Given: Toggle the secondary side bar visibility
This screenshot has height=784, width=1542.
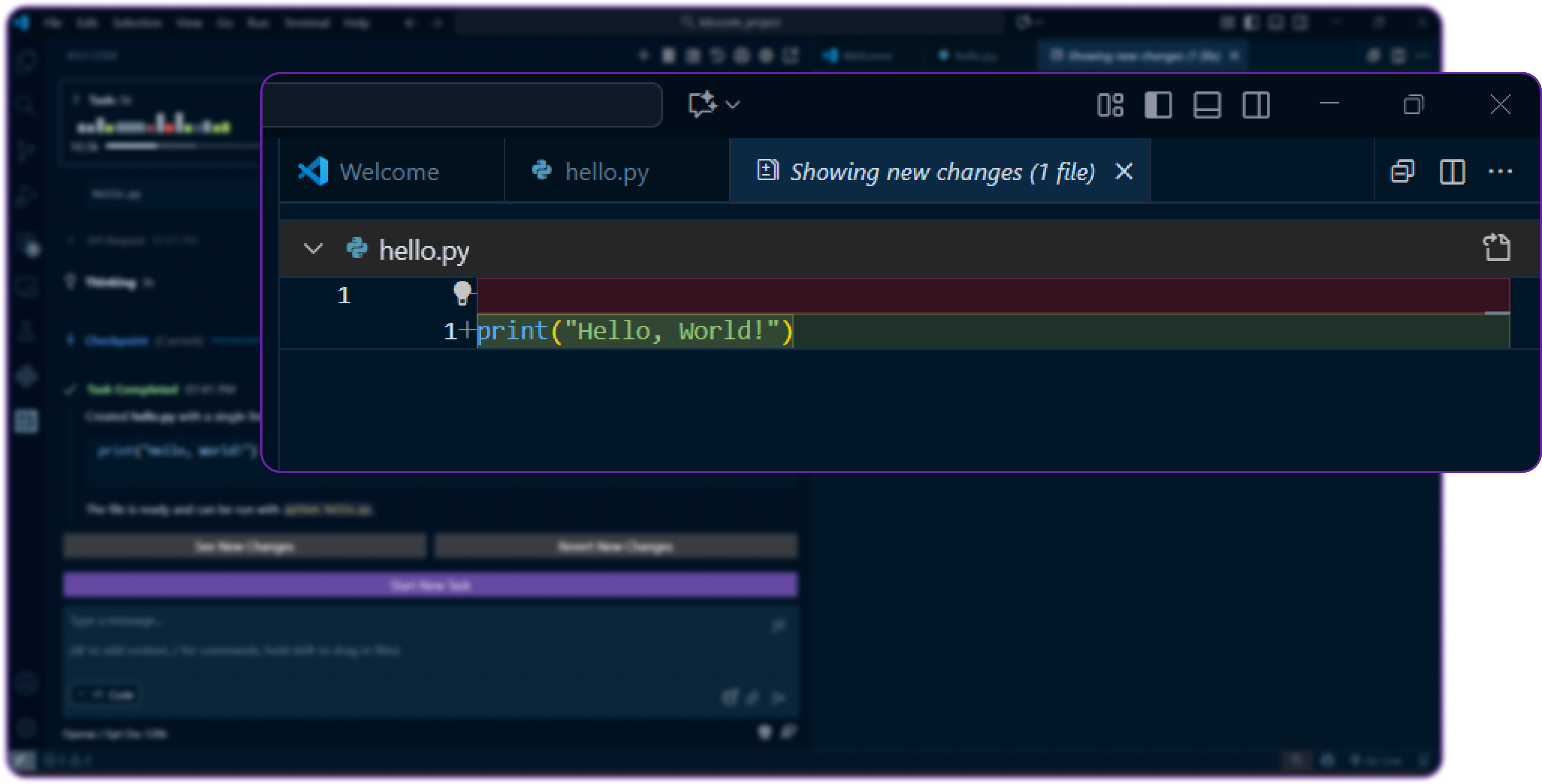Looking at the screenshot, I should 1255,105.
